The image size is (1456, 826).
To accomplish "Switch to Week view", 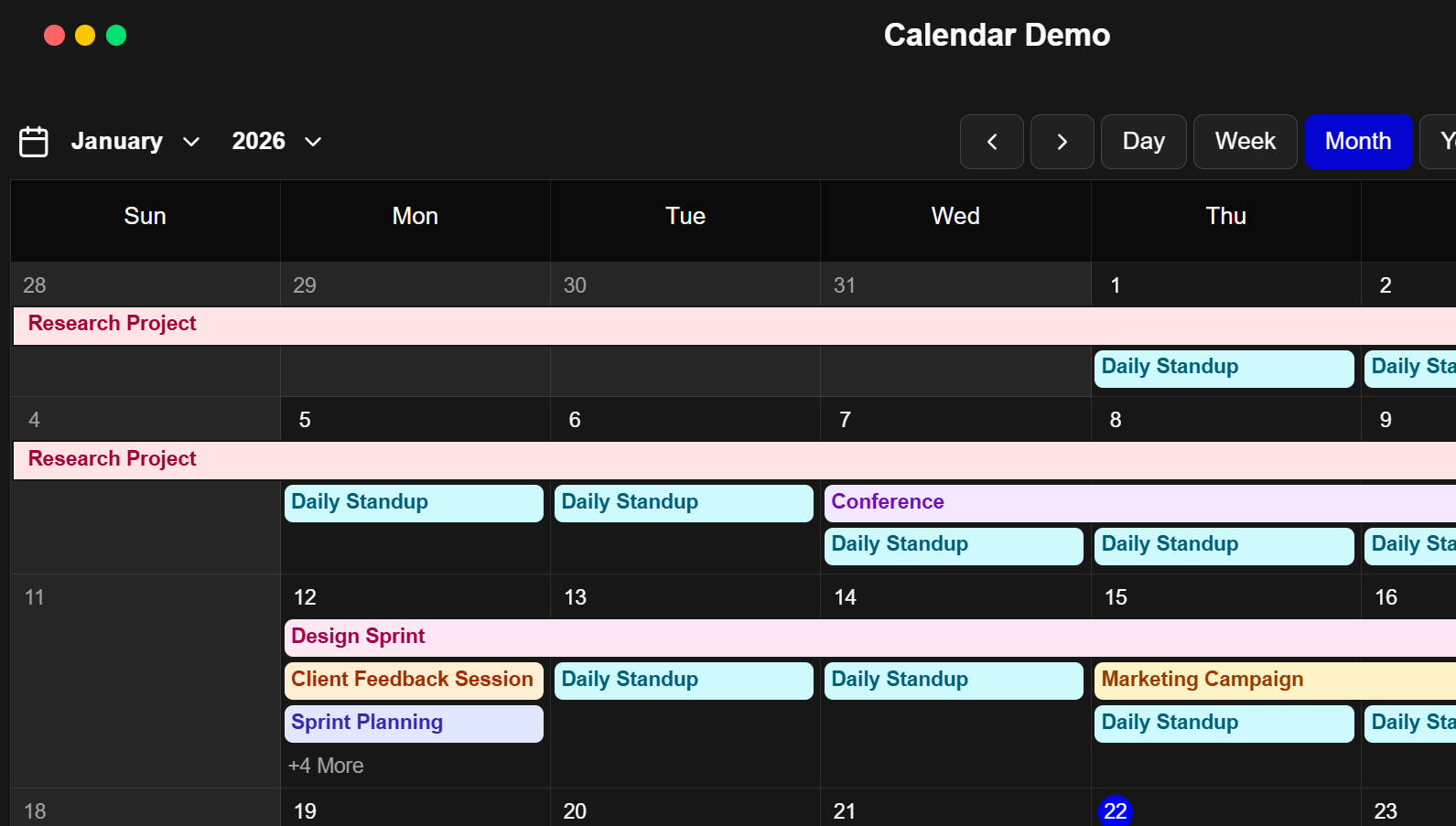I will click(1246, 142).
